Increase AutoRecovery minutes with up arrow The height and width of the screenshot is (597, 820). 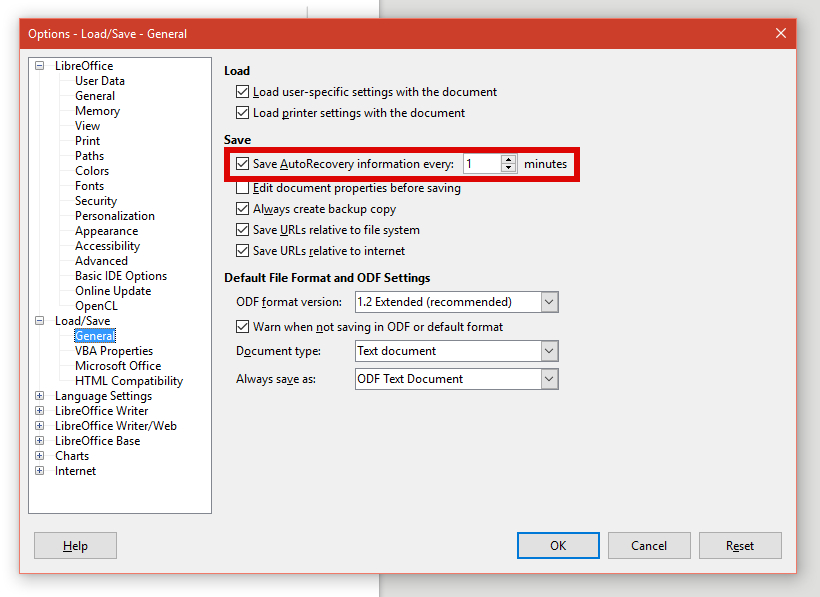coord(508,159)
